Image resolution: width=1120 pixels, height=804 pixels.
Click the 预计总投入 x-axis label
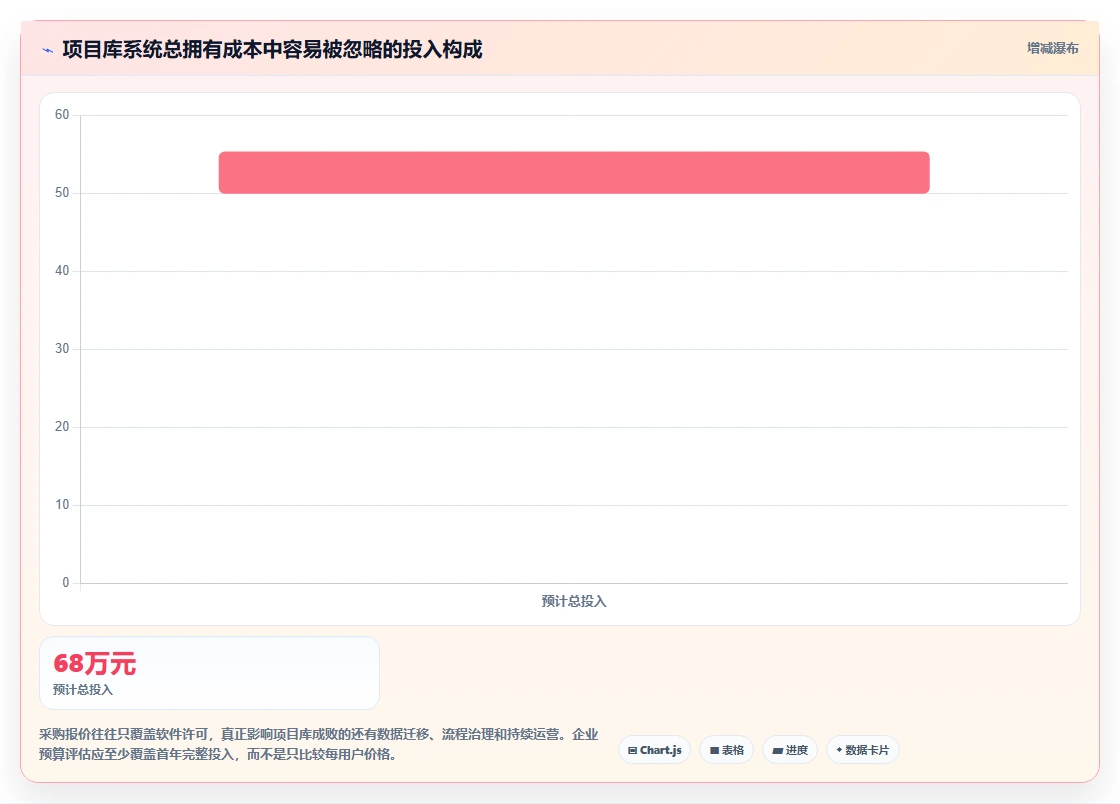tap(574, 601)
